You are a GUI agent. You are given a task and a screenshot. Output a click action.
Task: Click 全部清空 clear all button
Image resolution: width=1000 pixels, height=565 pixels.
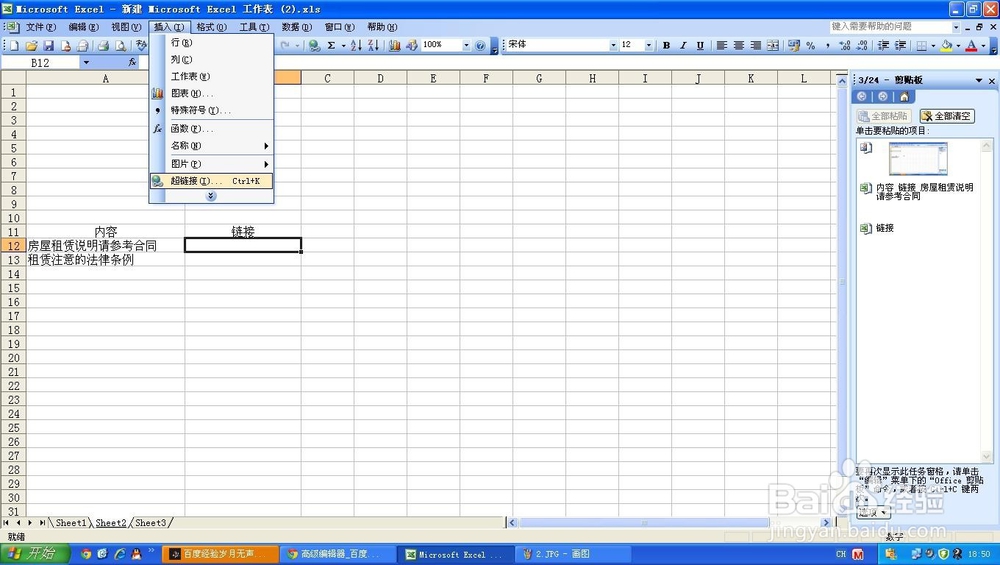pyautogui.click(x=947, y=116)
